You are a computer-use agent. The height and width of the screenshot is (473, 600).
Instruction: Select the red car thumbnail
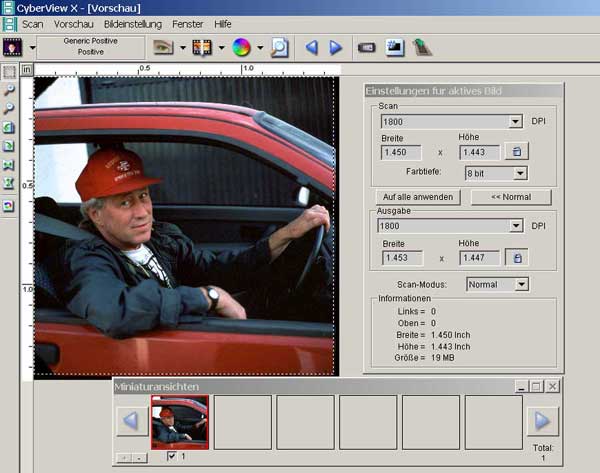[180, 421]
